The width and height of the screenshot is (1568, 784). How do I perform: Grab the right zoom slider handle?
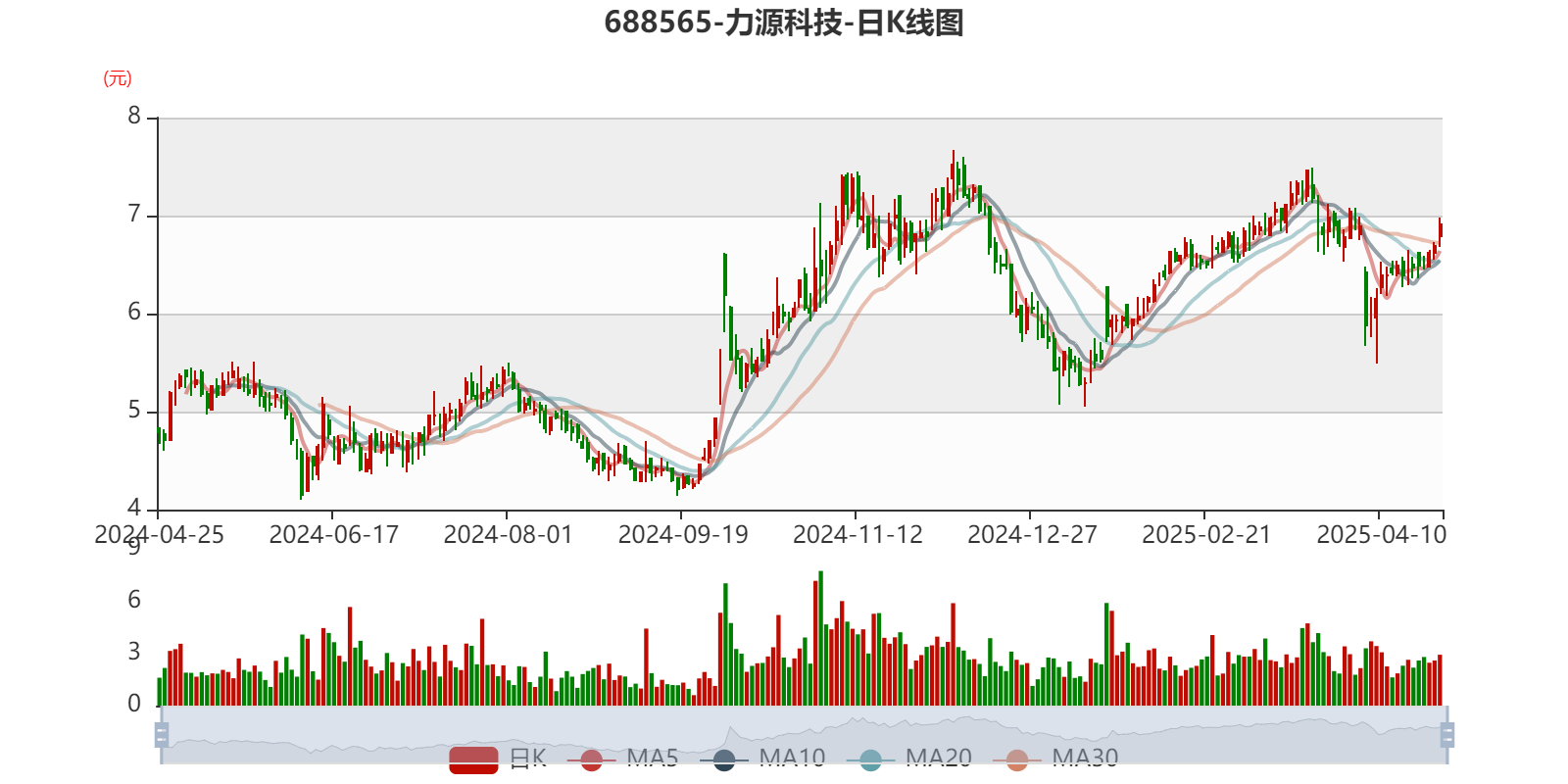pyautogui.click(x=1447, y=734)
